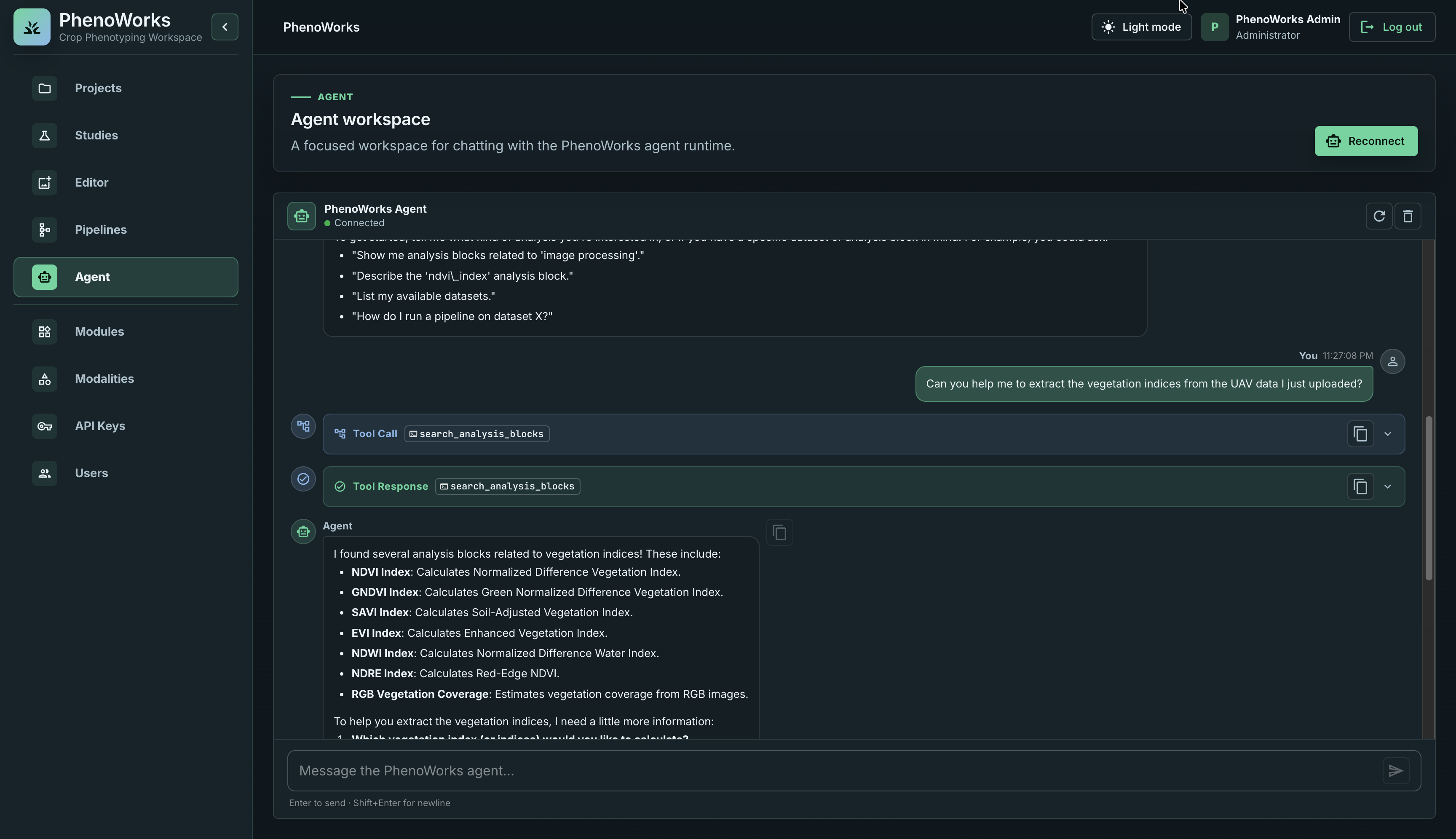Click the Tool Call tree icon avatar
The image size is (1456, 839).
(303, 426)
